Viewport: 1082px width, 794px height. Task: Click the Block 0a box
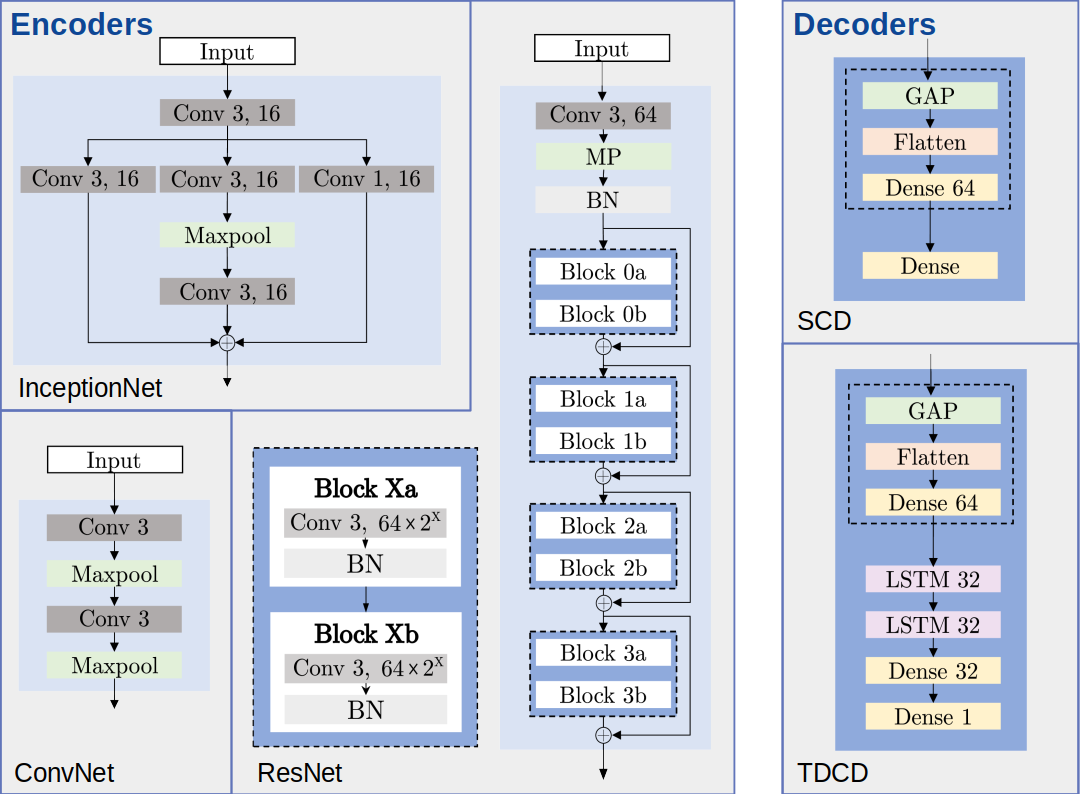[x=603, y=272]
